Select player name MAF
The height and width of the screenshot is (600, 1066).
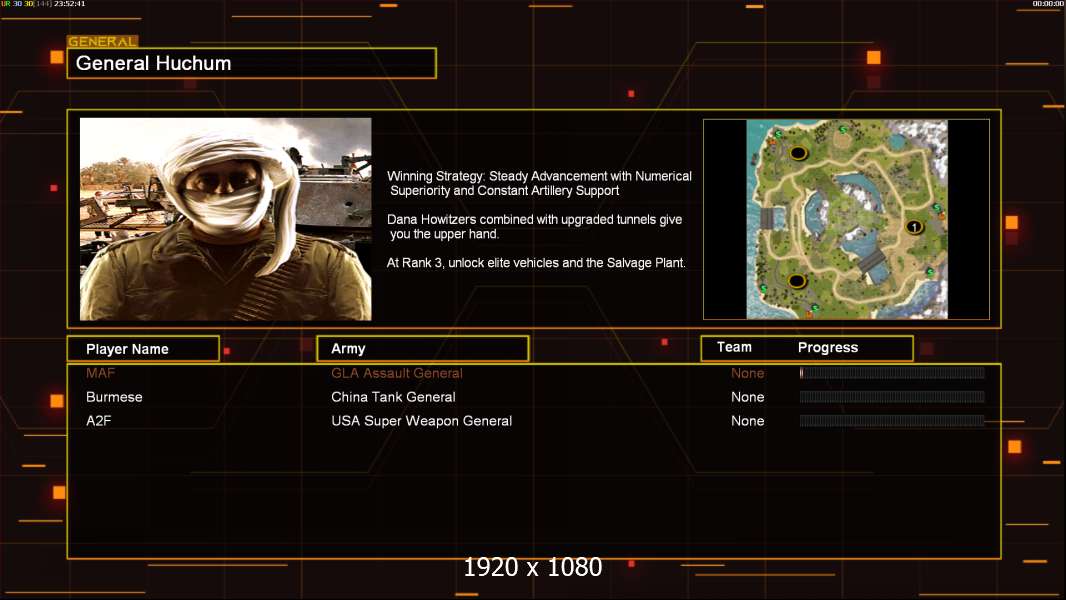pyautogui.click(x=101, y=373)
